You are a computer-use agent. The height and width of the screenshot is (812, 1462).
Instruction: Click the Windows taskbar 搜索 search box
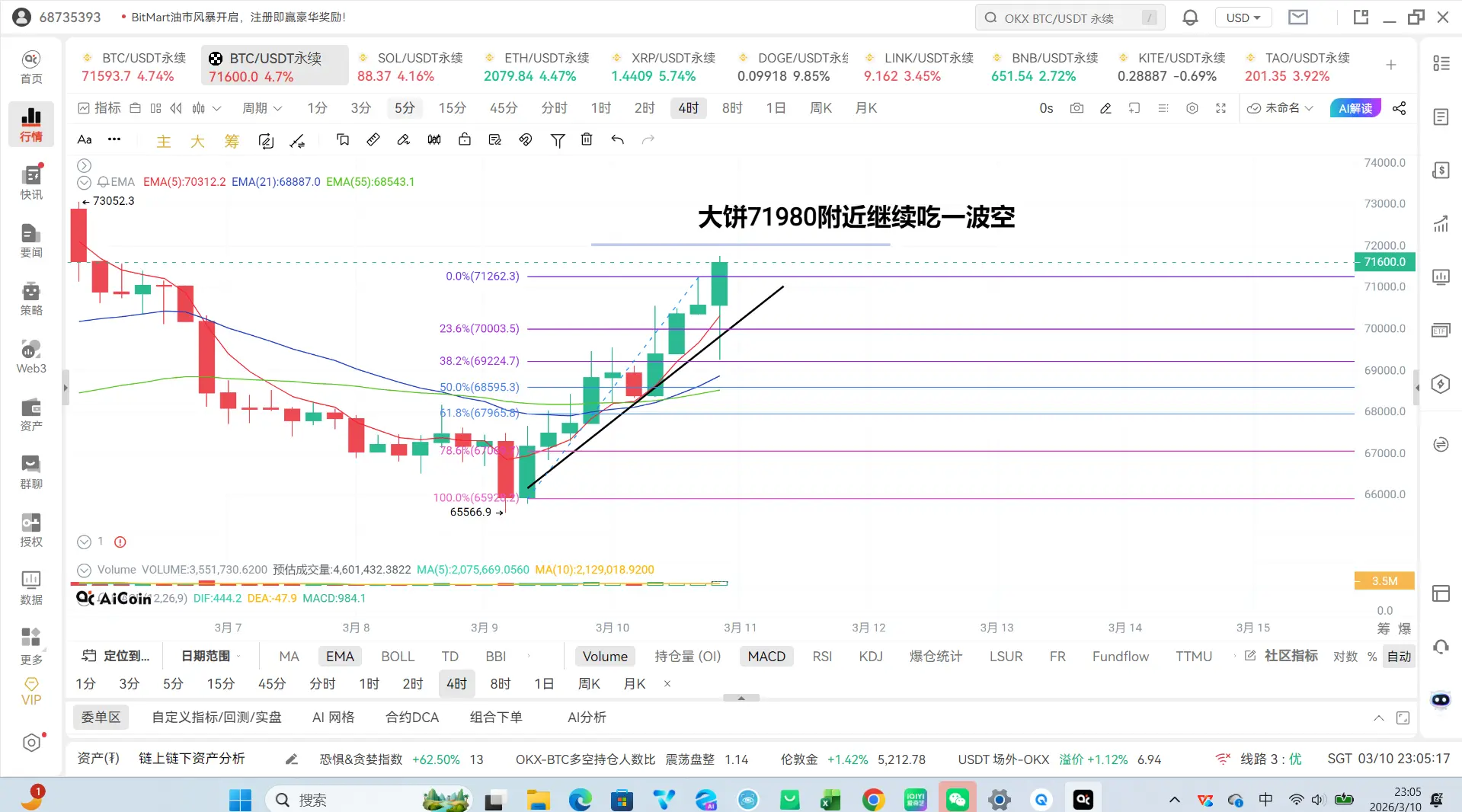coord(369,799)
